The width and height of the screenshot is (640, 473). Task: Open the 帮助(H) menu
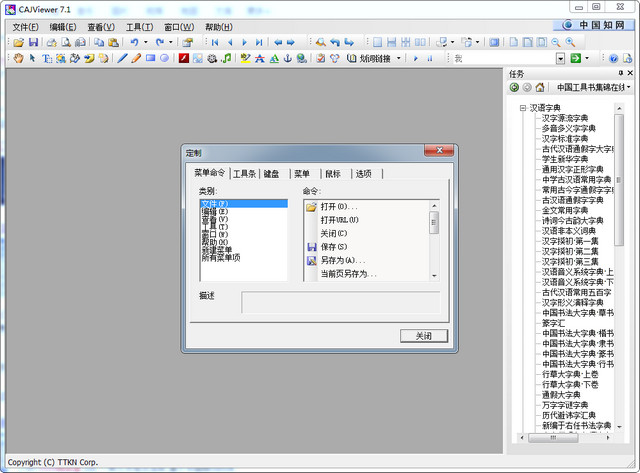(219, 27)
